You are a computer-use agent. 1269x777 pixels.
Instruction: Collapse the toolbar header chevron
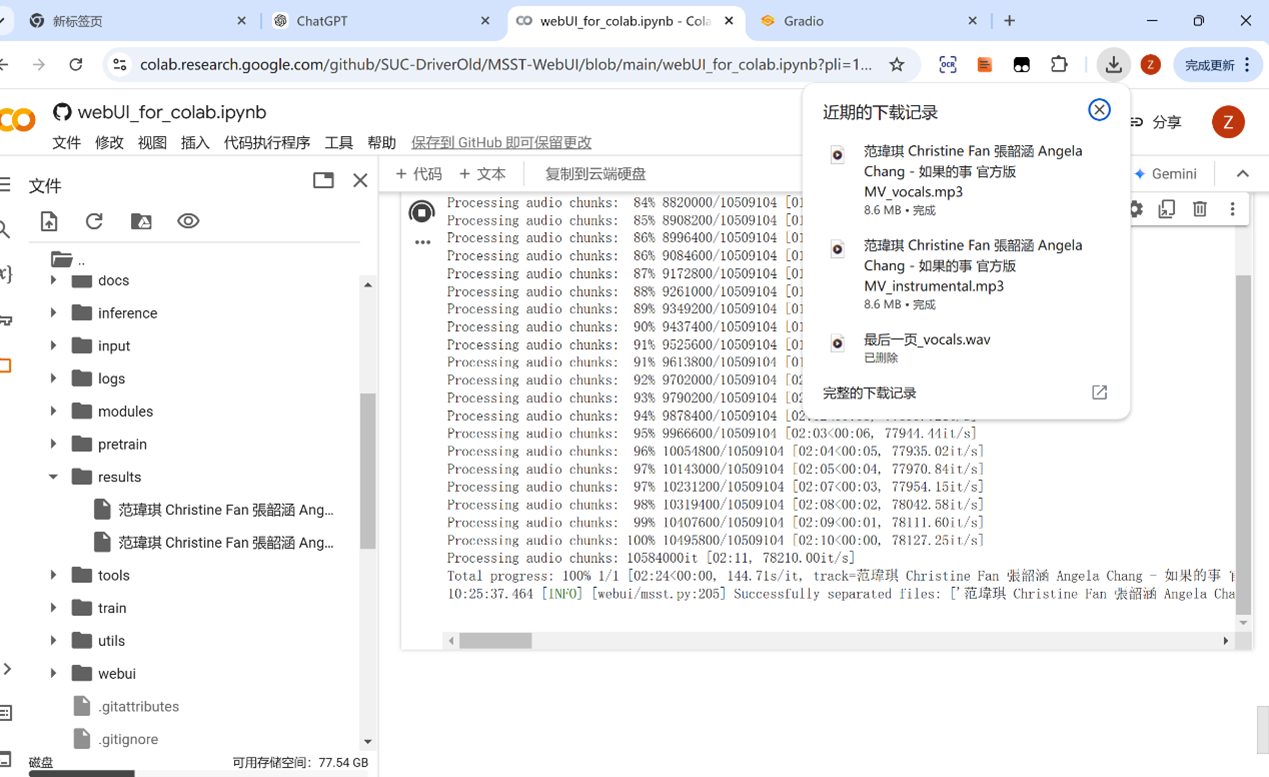click(1242, 174)
